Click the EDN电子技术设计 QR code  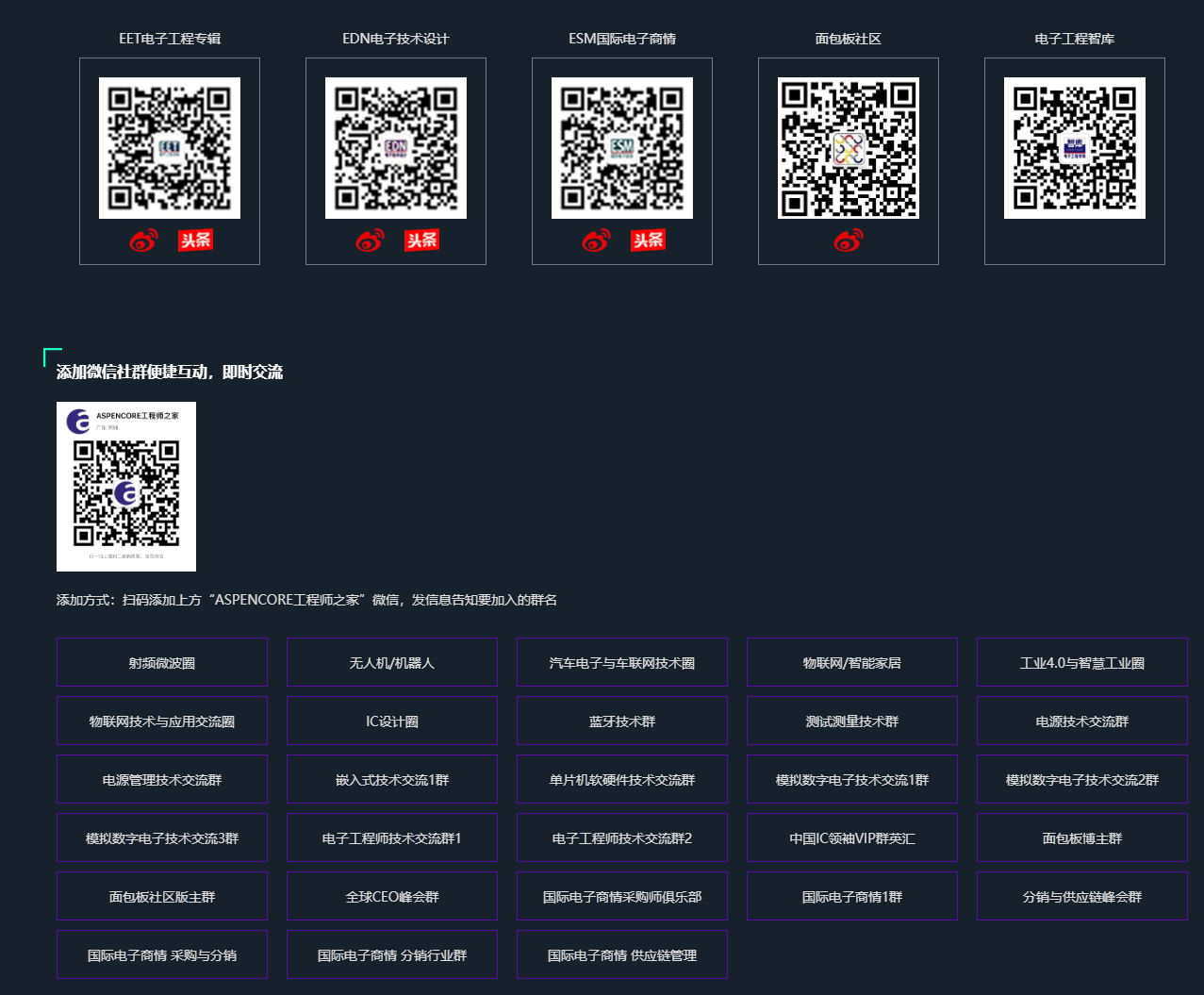tap(396, 148)
